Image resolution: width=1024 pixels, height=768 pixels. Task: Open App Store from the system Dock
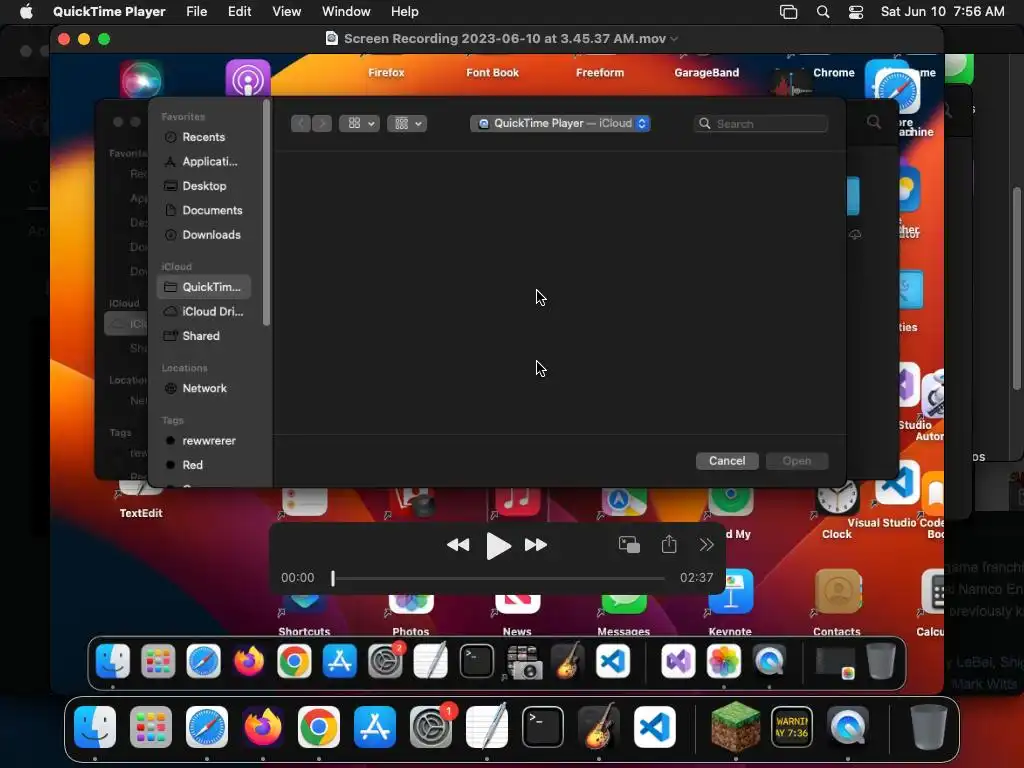click(x=375, y=727)
